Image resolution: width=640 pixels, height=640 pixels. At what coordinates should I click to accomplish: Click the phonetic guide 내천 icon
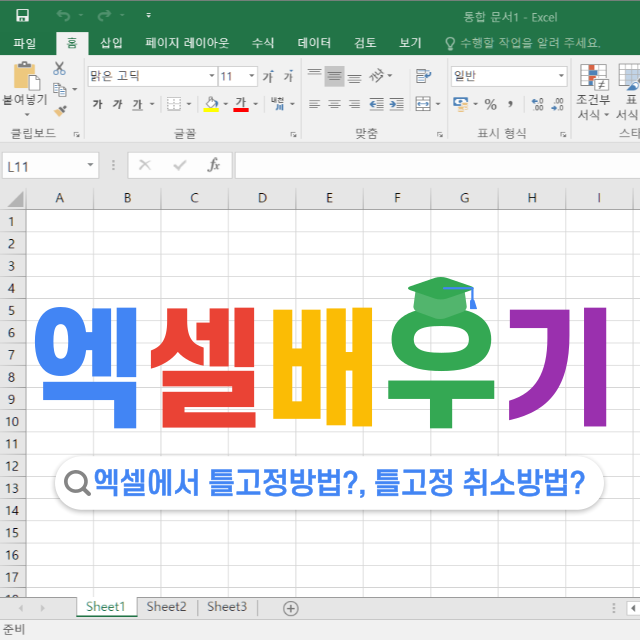tap(278, 104)
